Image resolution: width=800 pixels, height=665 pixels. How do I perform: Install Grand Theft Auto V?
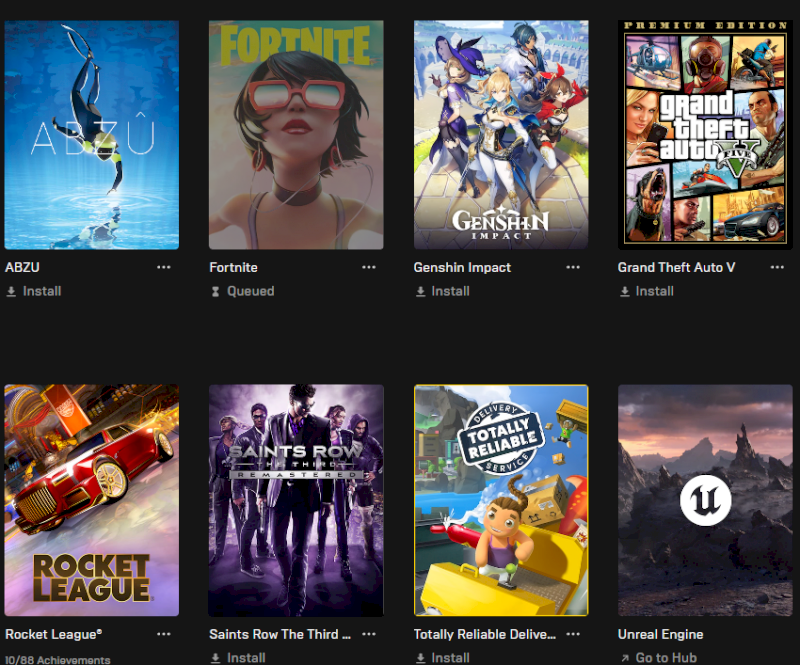655,291
